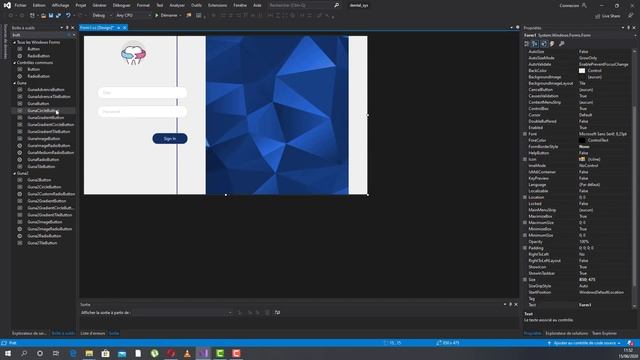Click the Windows Start button

pyautogui.click(x=8, y=353)
